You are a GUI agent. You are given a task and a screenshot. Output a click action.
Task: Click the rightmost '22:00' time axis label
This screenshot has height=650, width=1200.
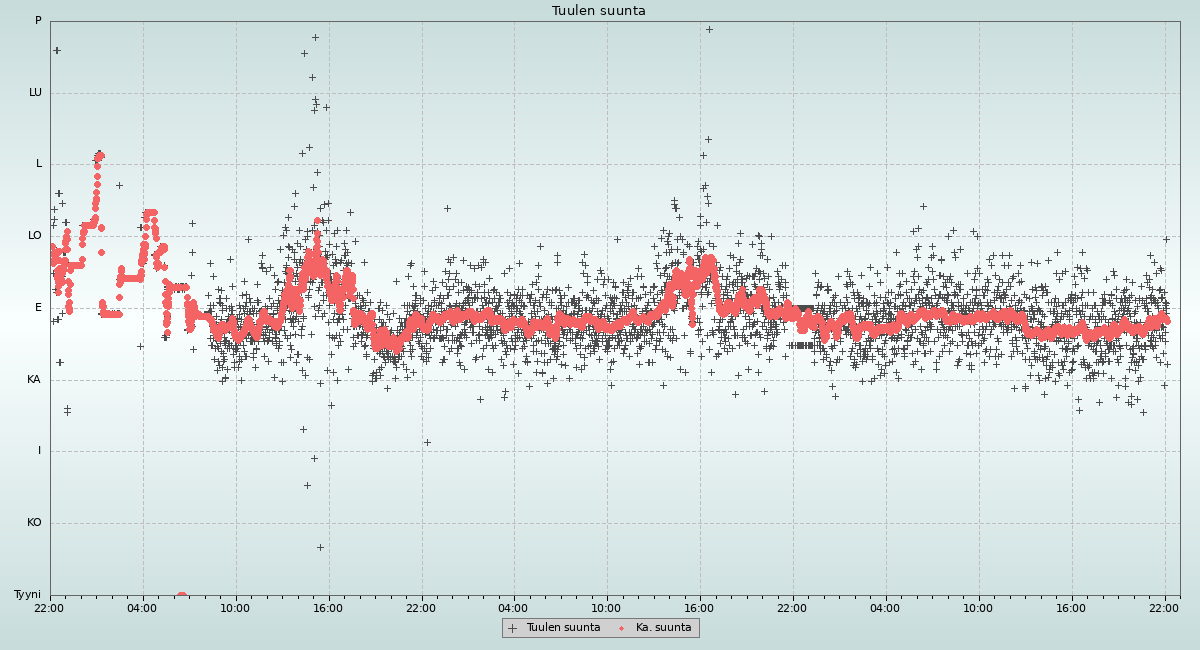[x=1164, y=608]
